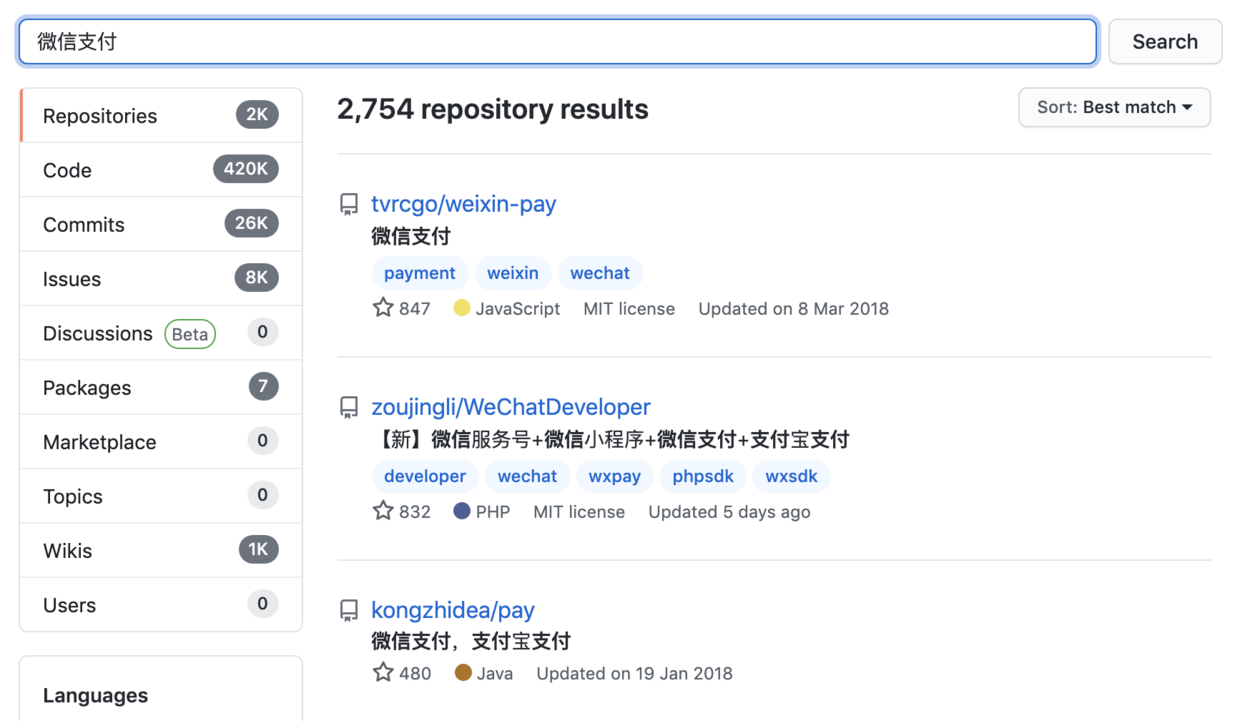
Task: Select the Topics results filter
Action: (161, 496)
